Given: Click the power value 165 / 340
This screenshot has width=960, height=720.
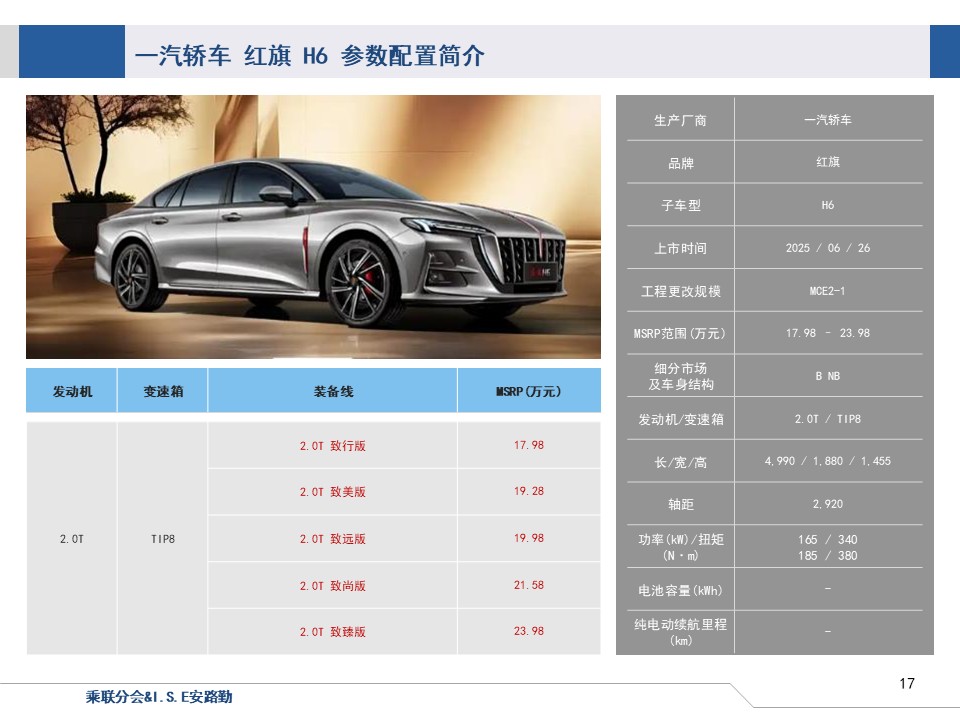Looking at the screenshot, I should tap(828, 539).
